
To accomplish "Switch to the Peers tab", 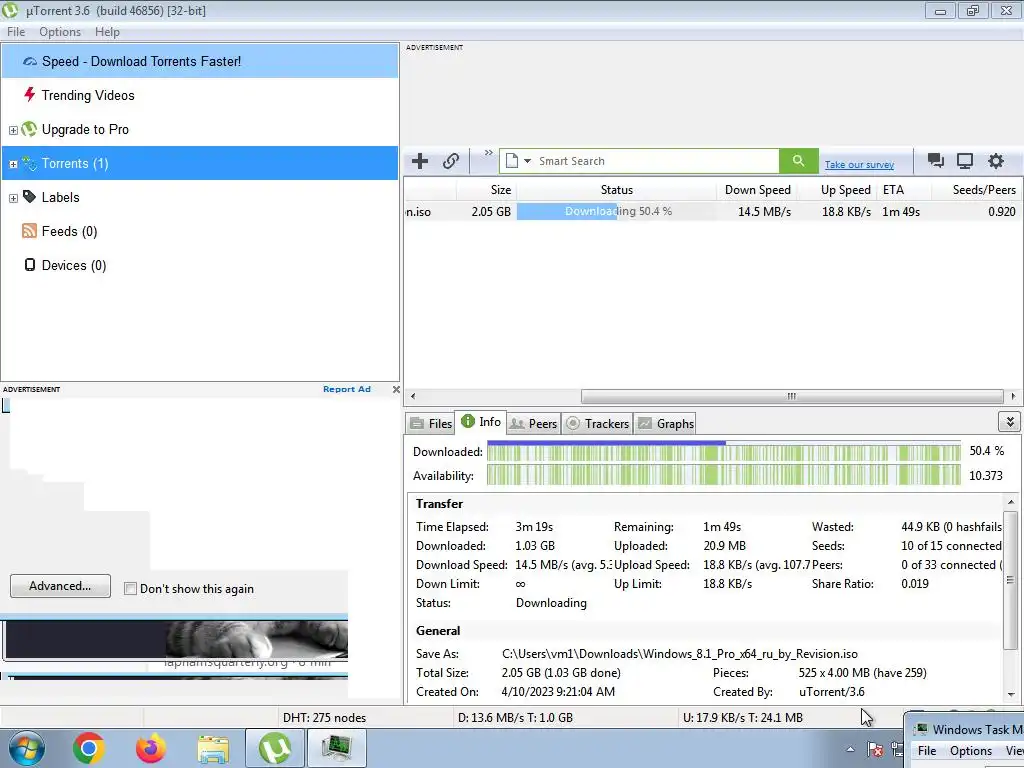I will click(x=533, y=423).
